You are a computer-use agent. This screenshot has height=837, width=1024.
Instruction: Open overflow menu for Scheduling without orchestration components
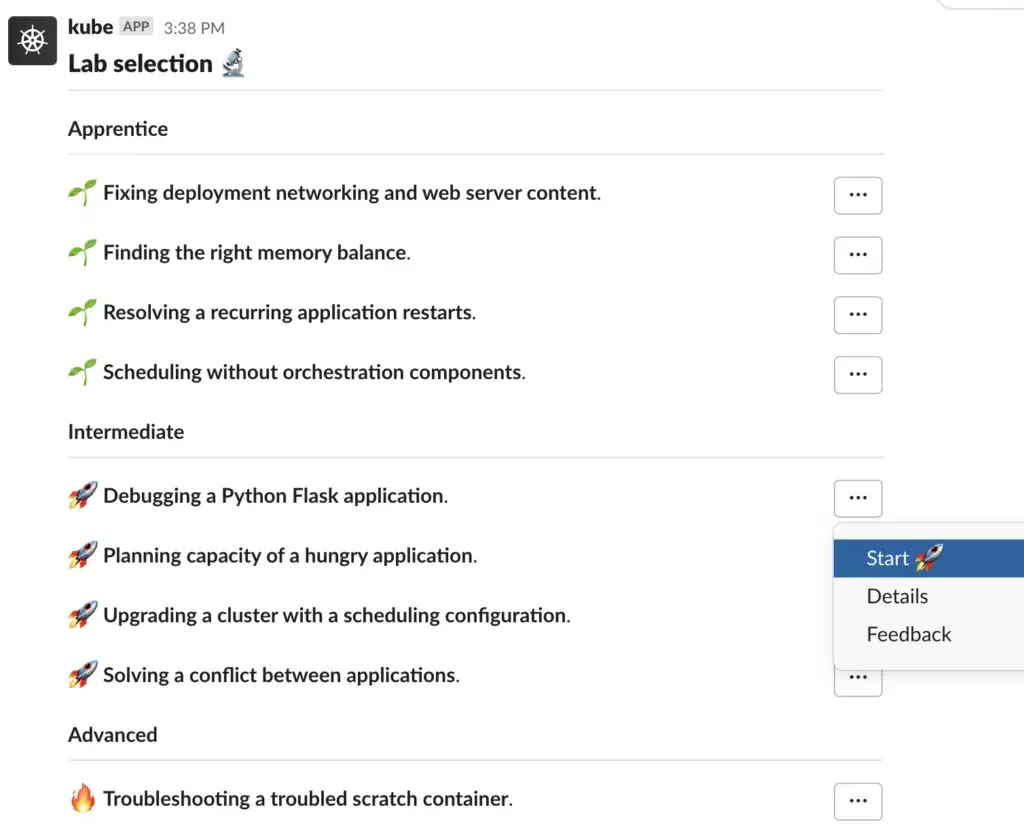[x=857, y=375]
